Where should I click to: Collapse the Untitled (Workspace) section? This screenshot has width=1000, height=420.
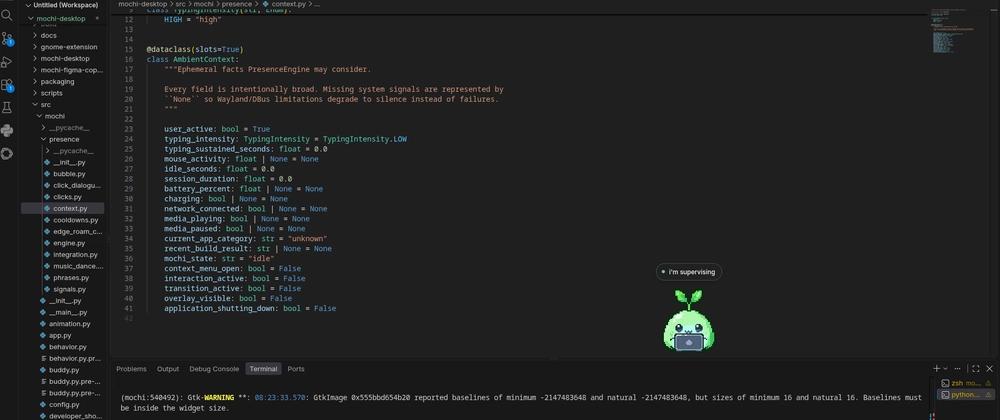[62, 5]
